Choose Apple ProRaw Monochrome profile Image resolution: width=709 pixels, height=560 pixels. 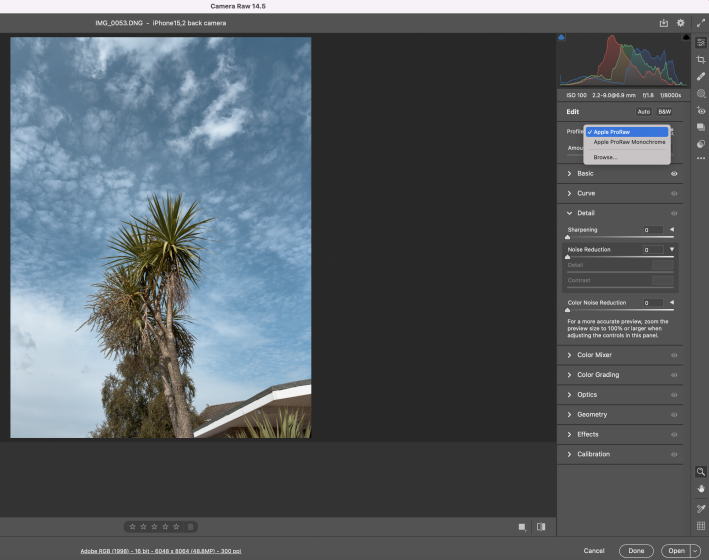coord(628,142)
